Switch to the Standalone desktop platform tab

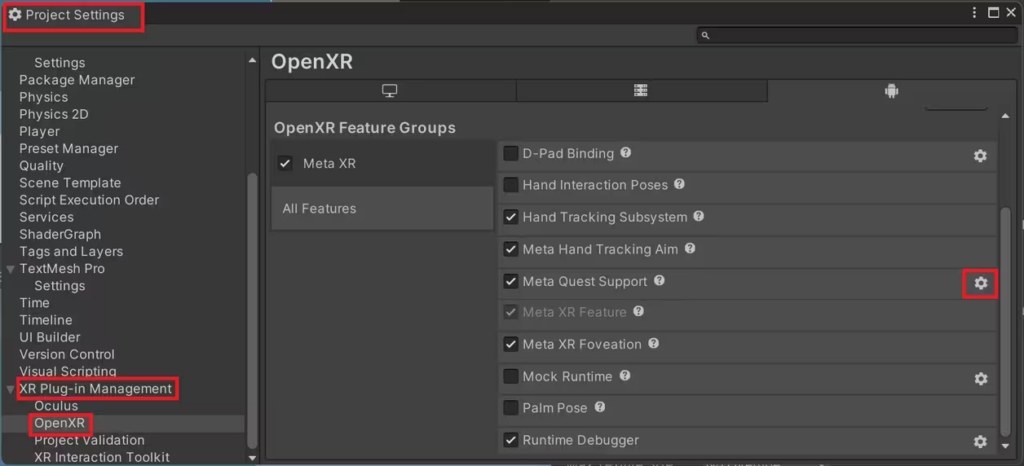tap(390, 91)
